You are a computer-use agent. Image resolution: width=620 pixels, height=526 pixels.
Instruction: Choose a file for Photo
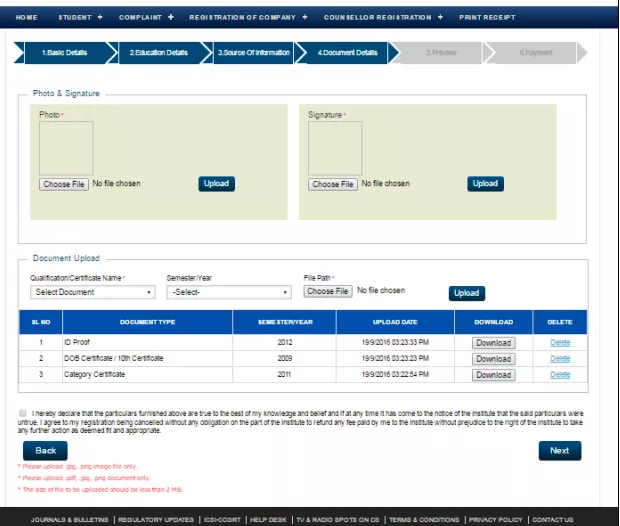tap(64, 184)
